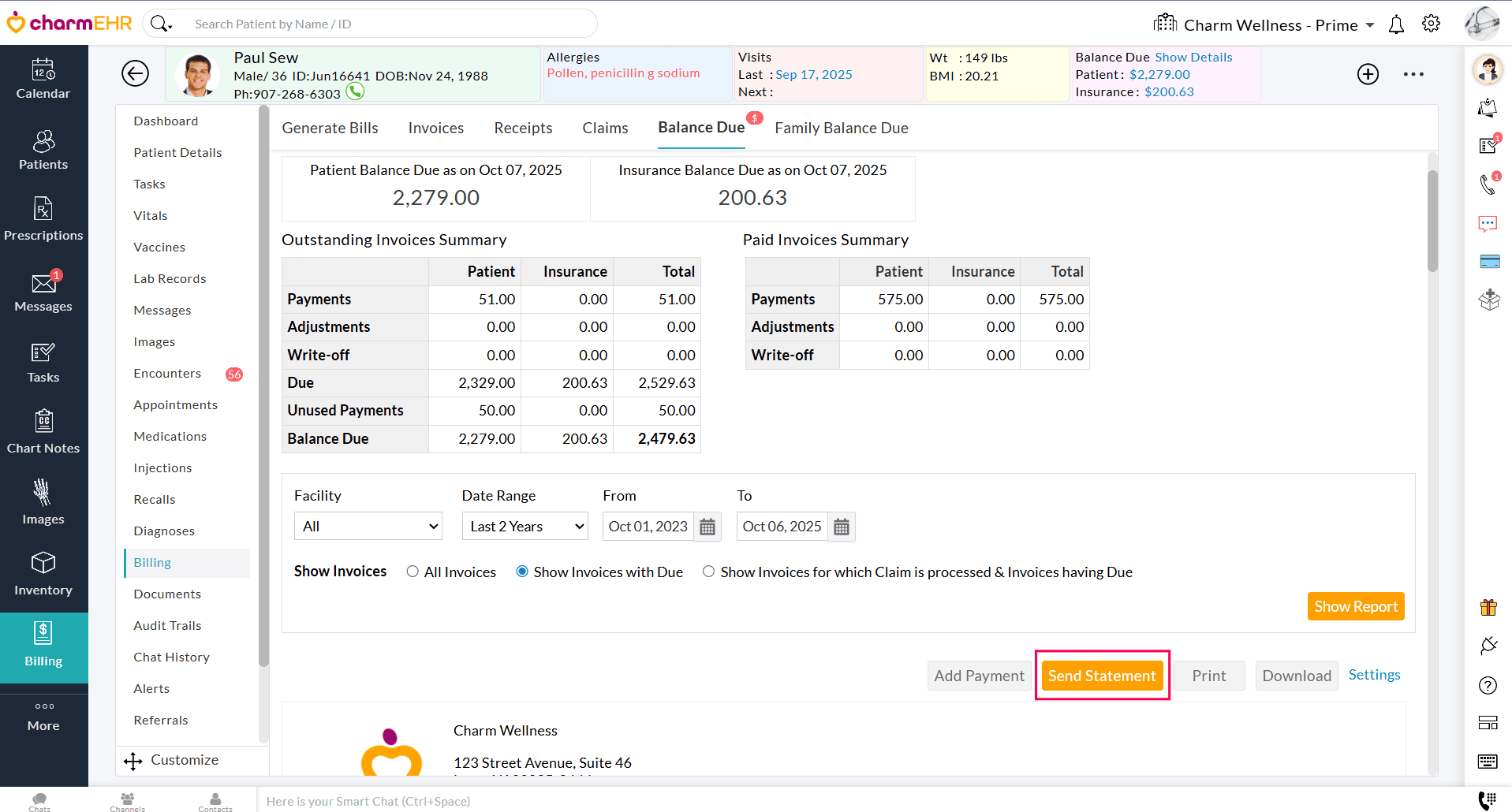
Task: Open the To date calendar picker
Action: pos(842,527)
